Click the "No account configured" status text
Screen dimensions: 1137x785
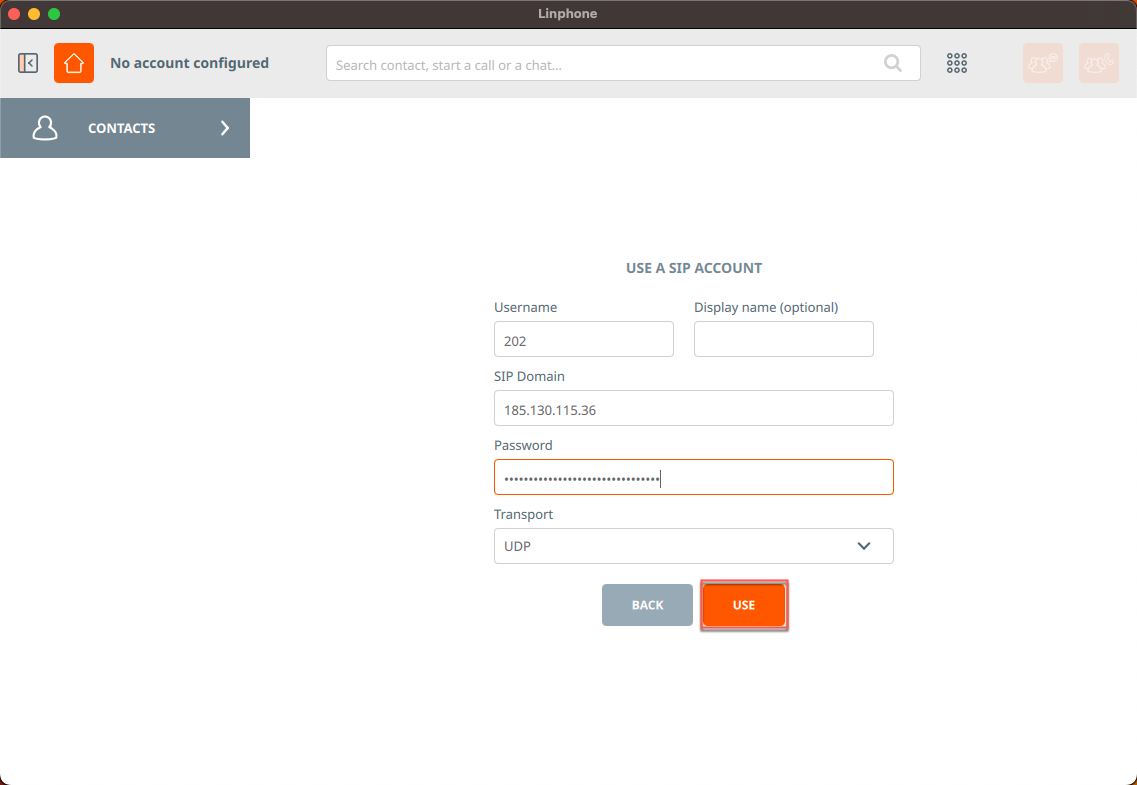point(189,63)
